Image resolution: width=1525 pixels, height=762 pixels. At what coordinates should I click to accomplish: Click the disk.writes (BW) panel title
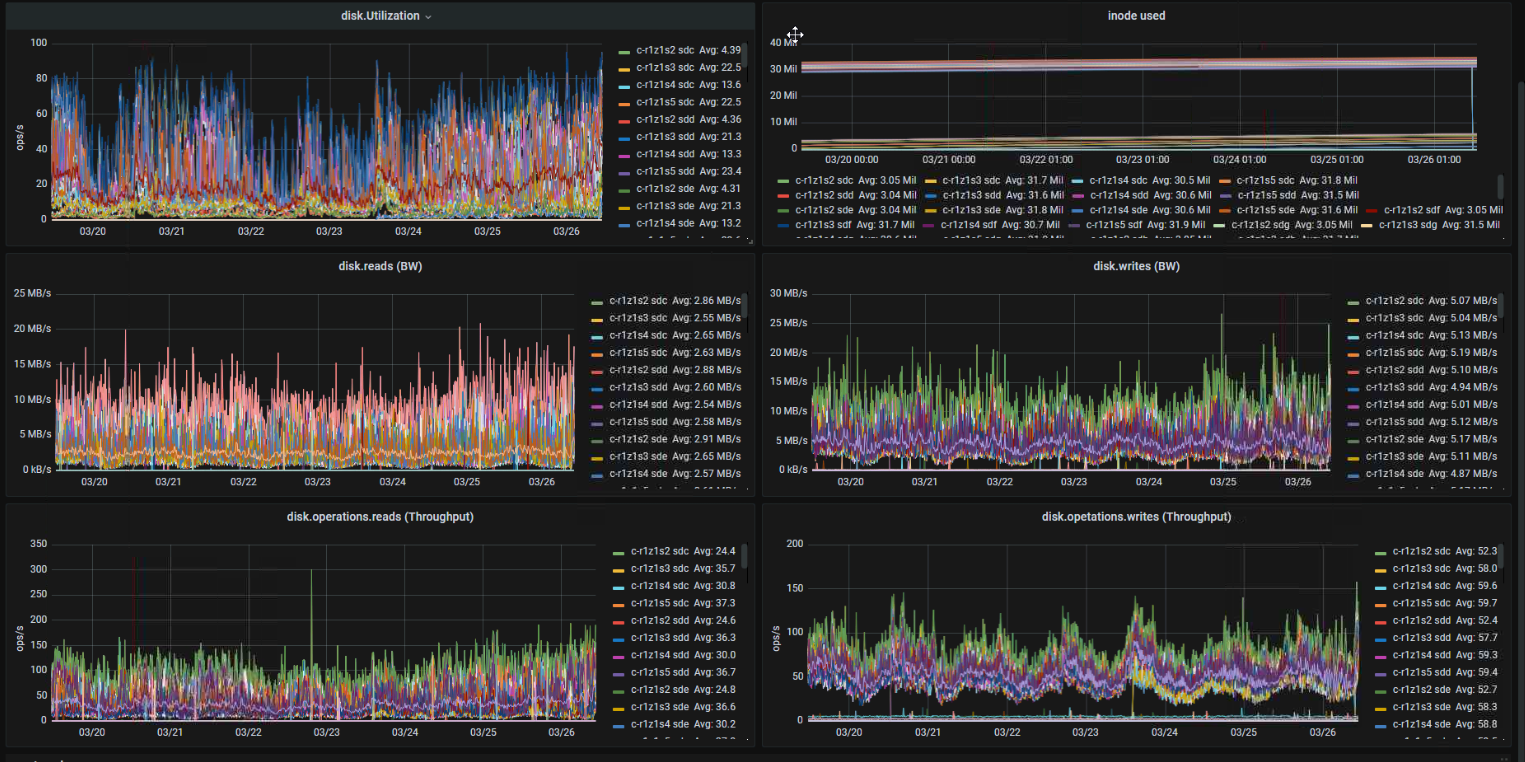pyautogui.click(x=1136, y=266)
